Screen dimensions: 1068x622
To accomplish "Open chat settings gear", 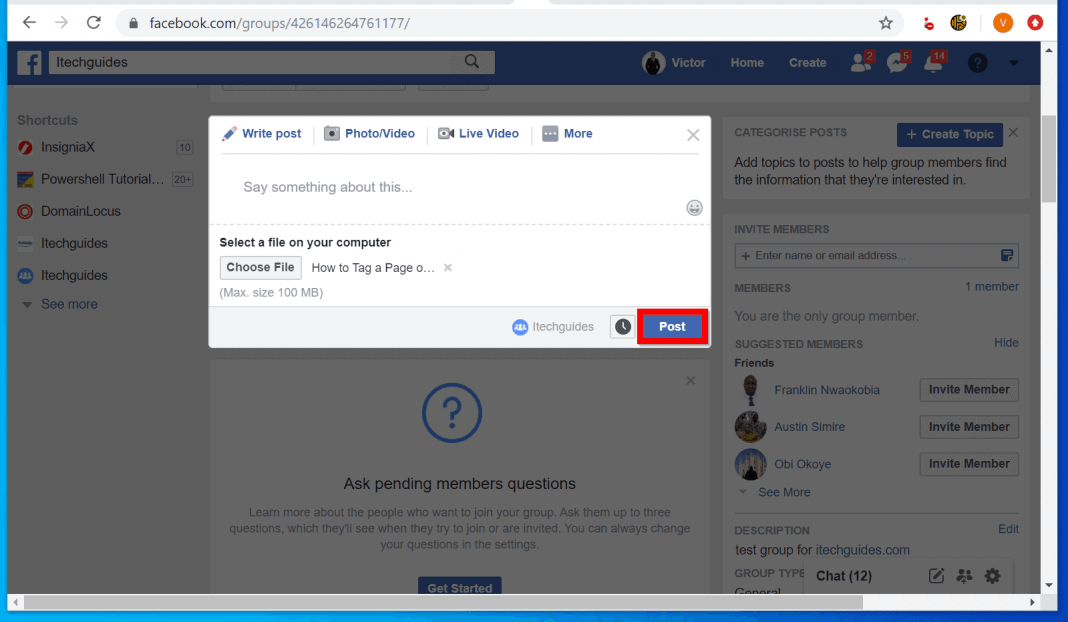I will point(992,576).
